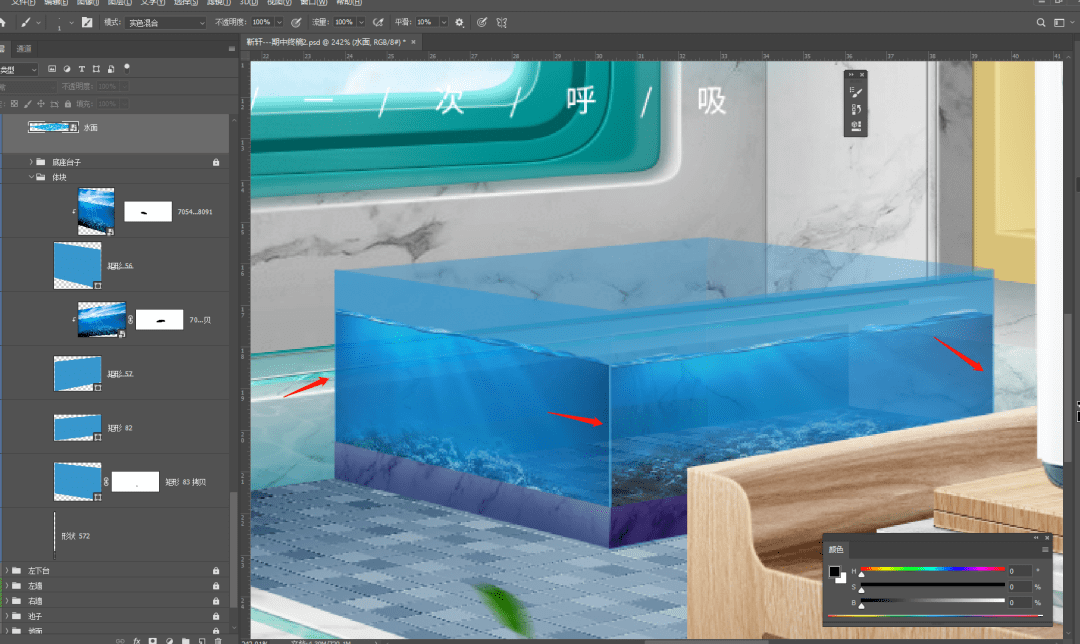Select the 形状 572 layer
1080x644 pixels.
coord(76,536)
